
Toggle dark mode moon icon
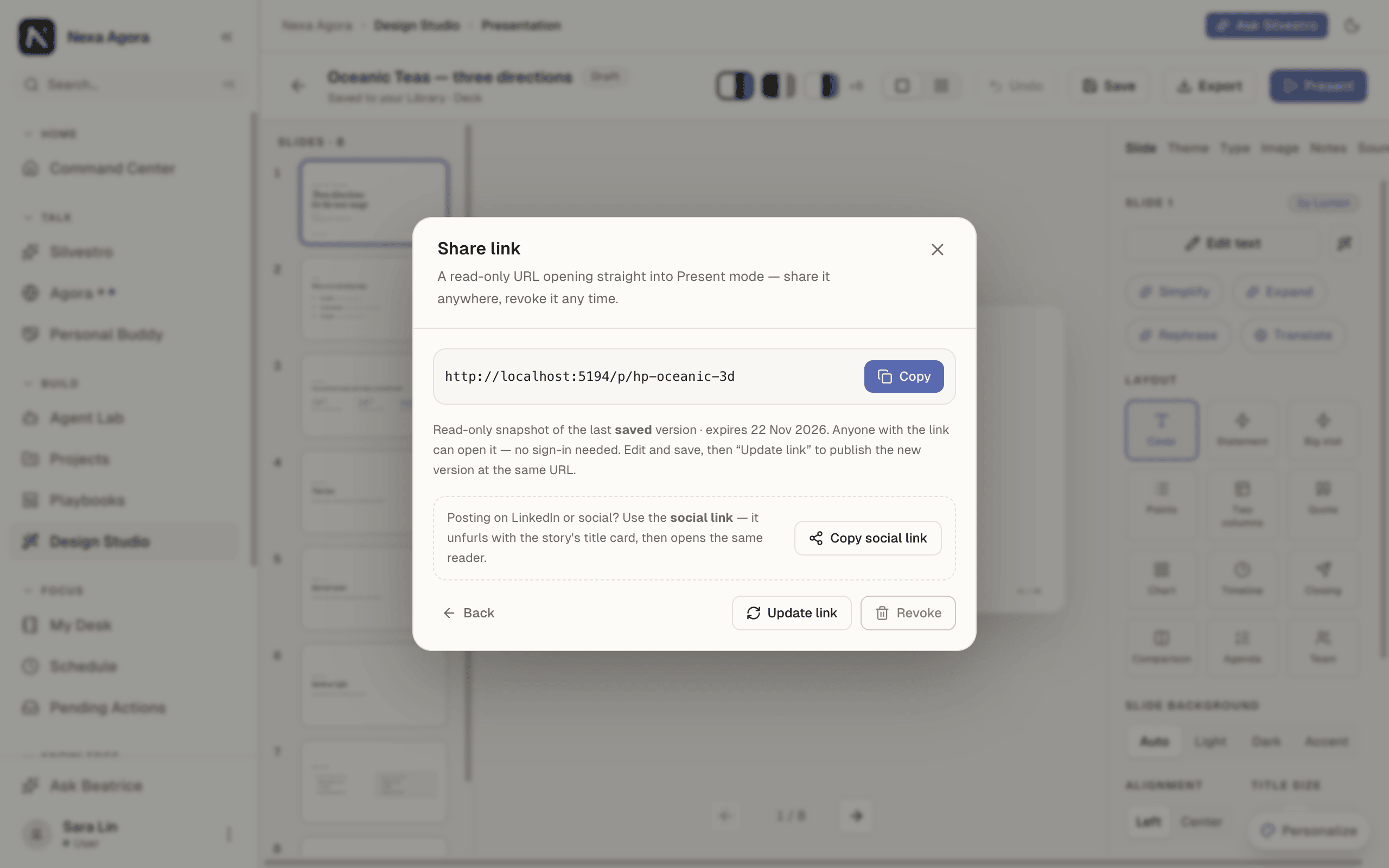click(1352, 26)
